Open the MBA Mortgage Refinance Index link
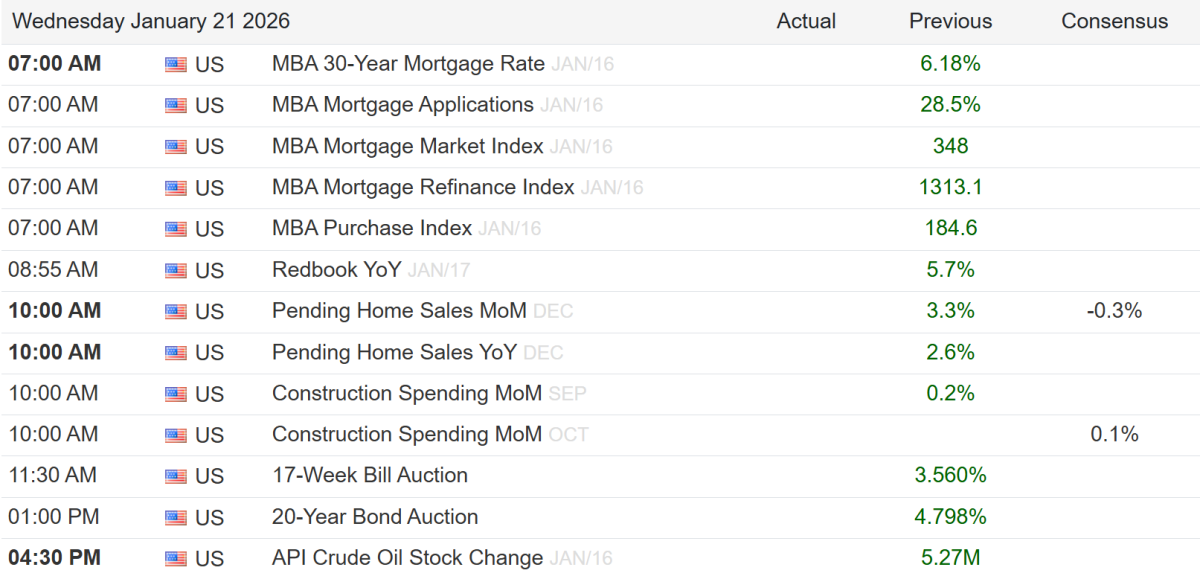The height and width of the screenshot is (579, 1200). 423,187
